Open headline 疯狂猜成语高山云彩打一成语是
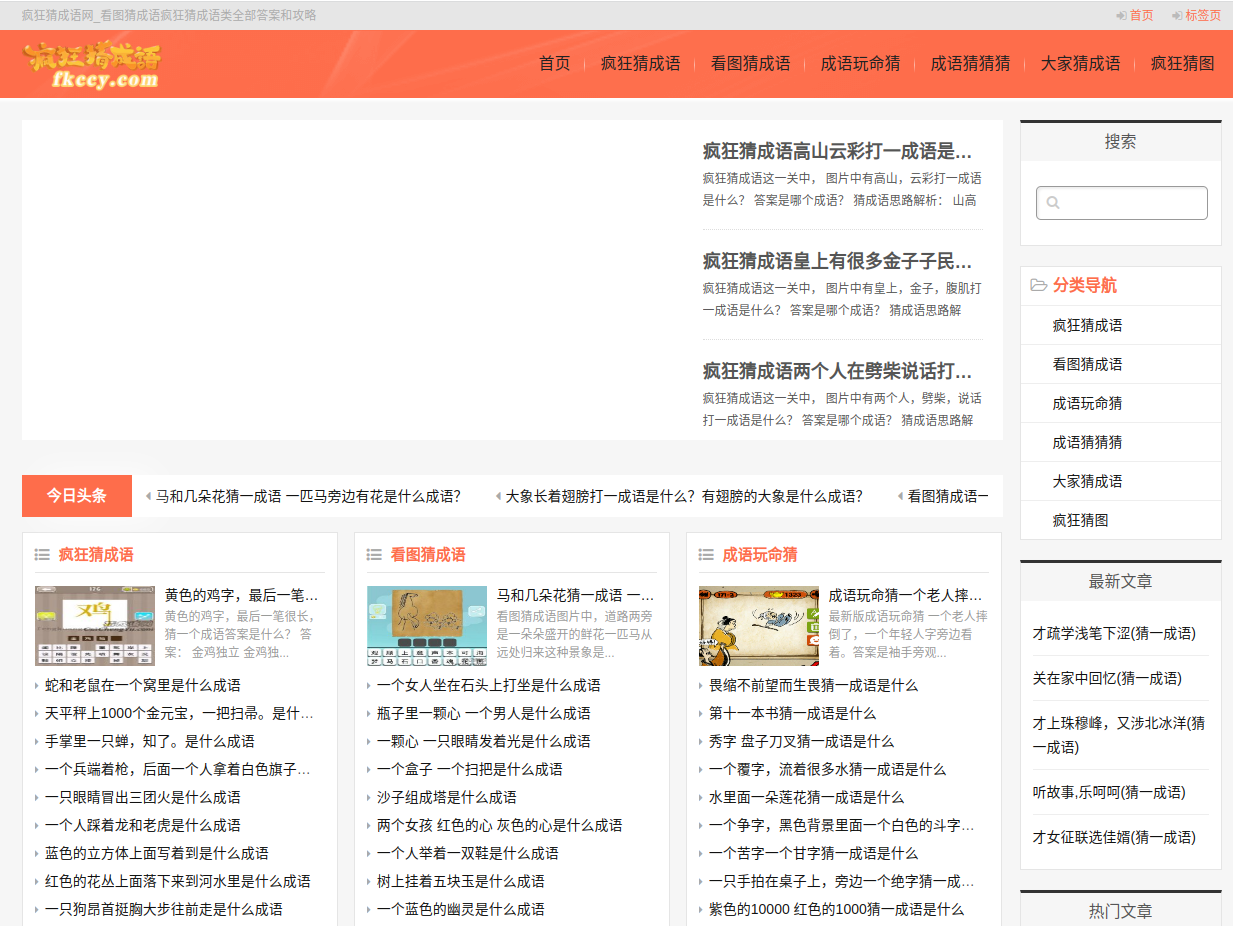This screenshot has width=1233, height=926. [x=837, y=152]
